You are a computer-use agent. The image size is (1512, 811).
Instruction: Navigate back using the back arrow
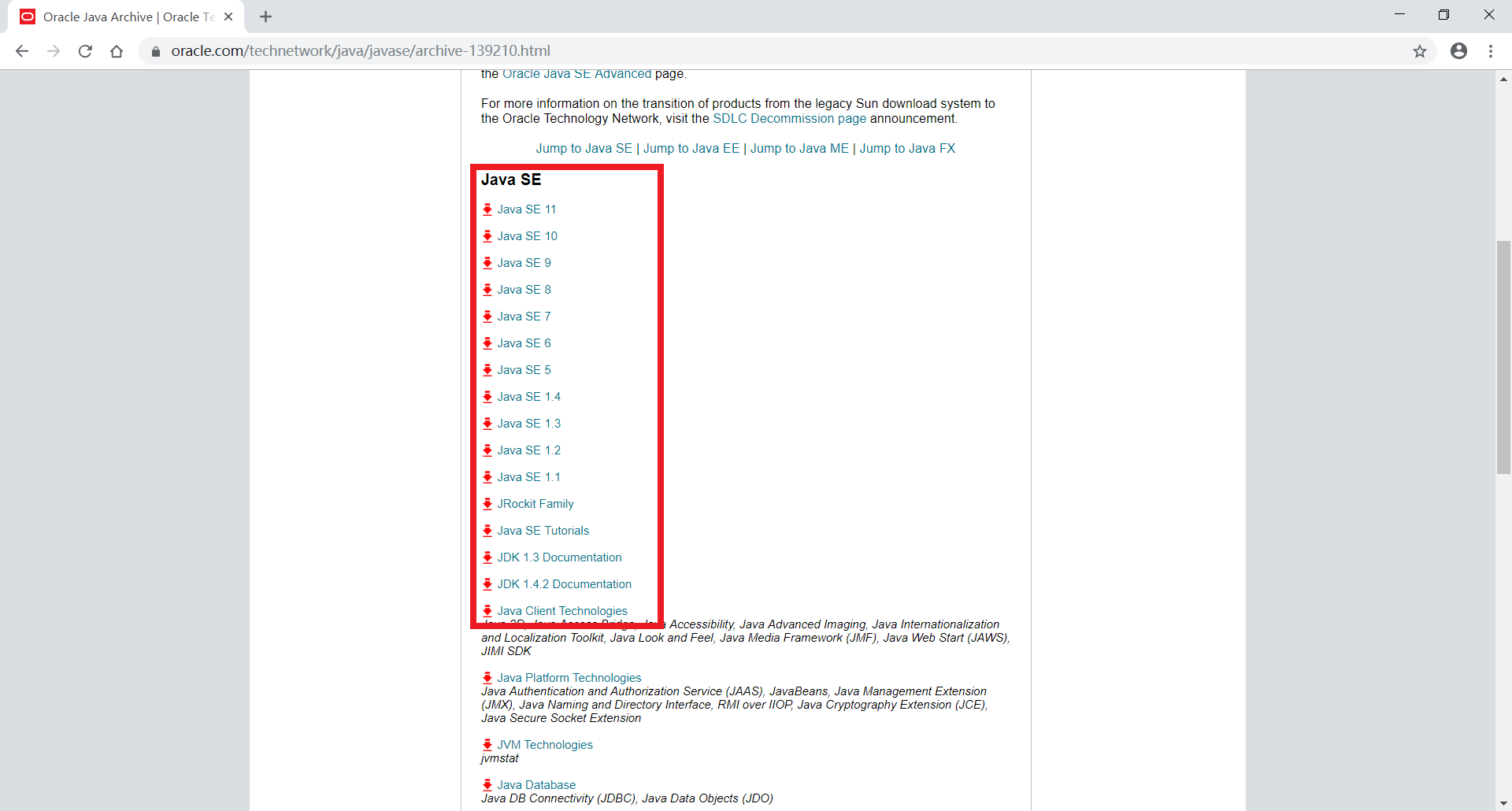21,50
